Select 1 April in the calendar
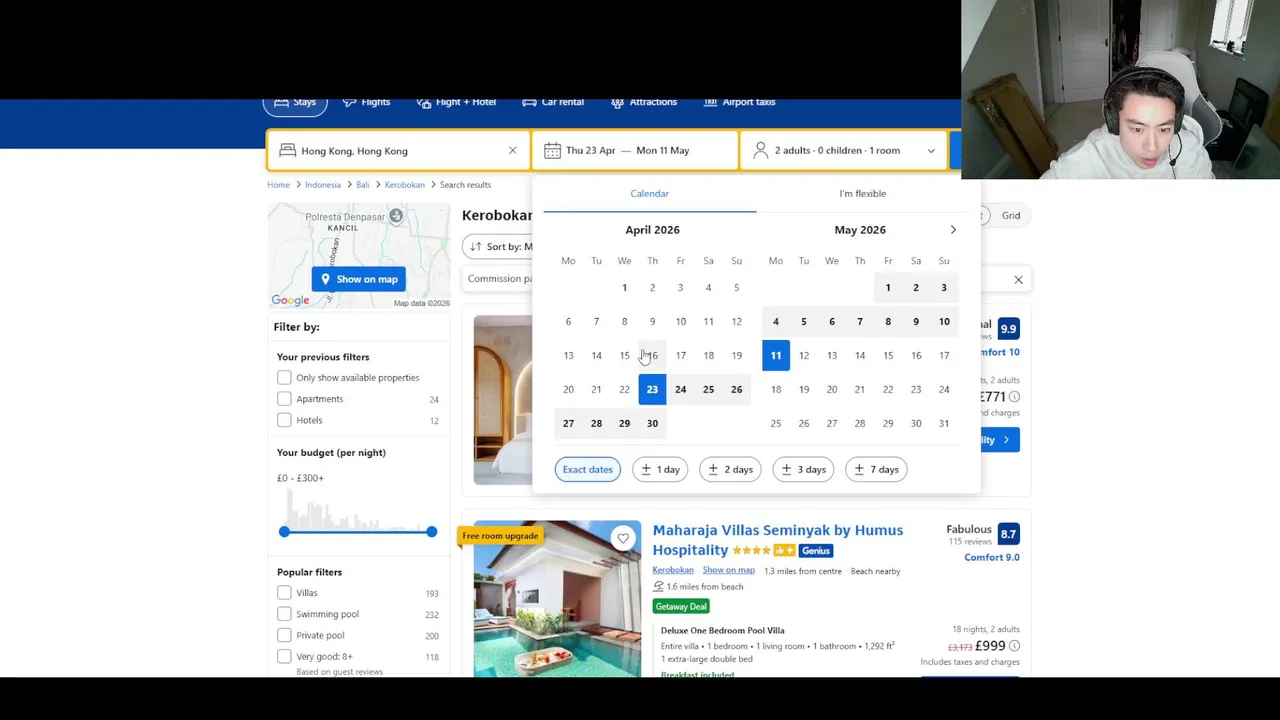This screenshot has height=720, width=1280. [x=624, y=288]
